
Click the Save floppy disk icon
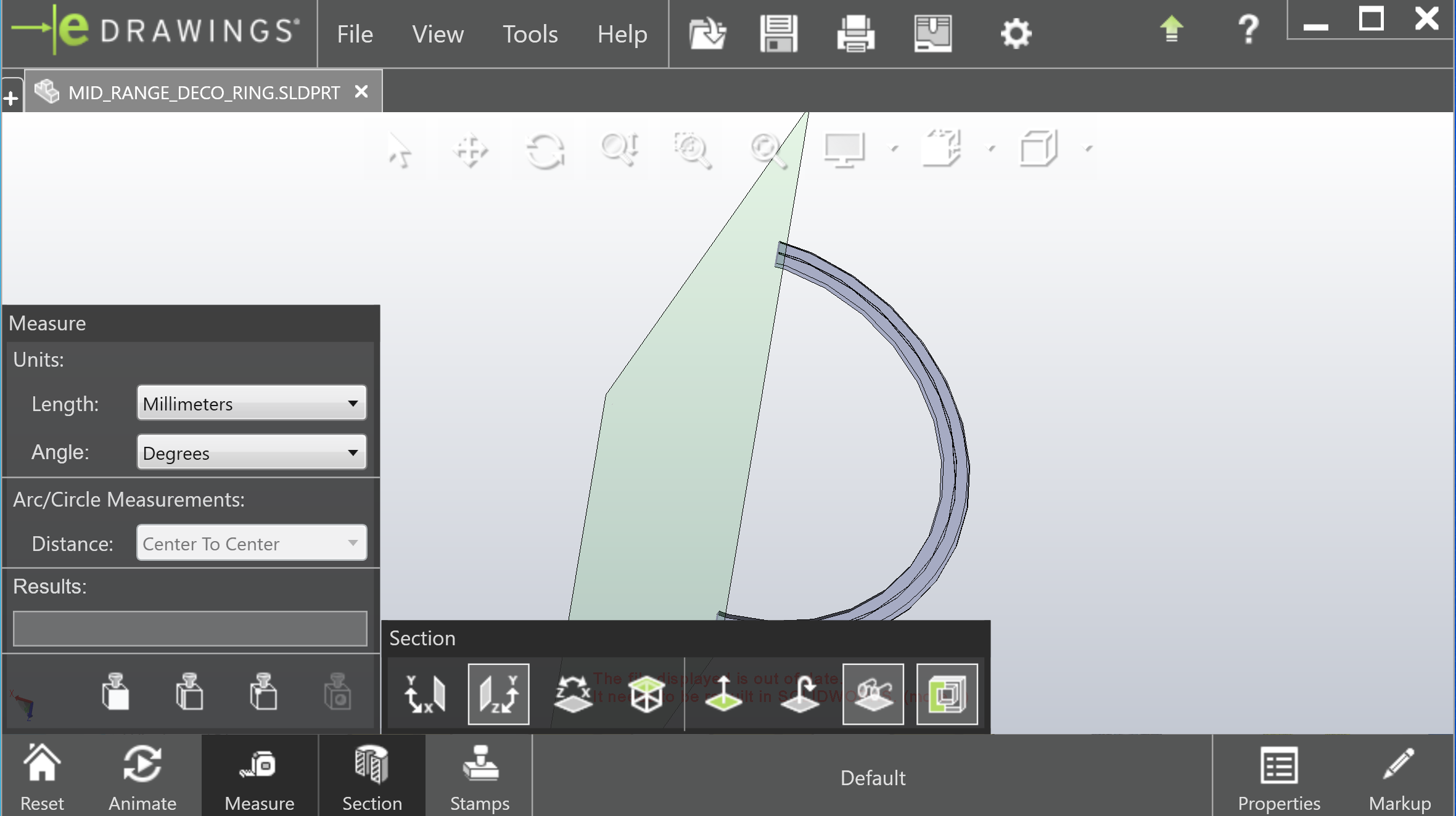point(778,33)
